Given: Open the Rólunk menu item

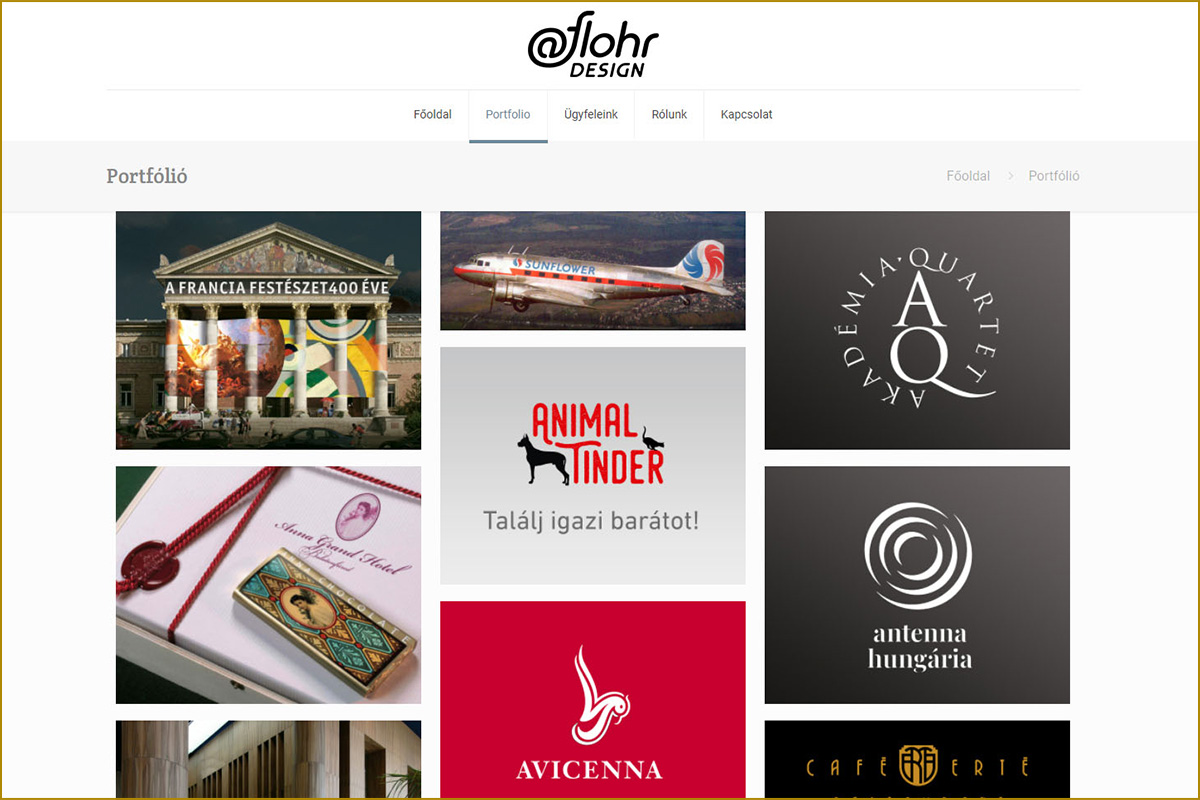Looking at the screenshot, I should (x=669, y=114).
